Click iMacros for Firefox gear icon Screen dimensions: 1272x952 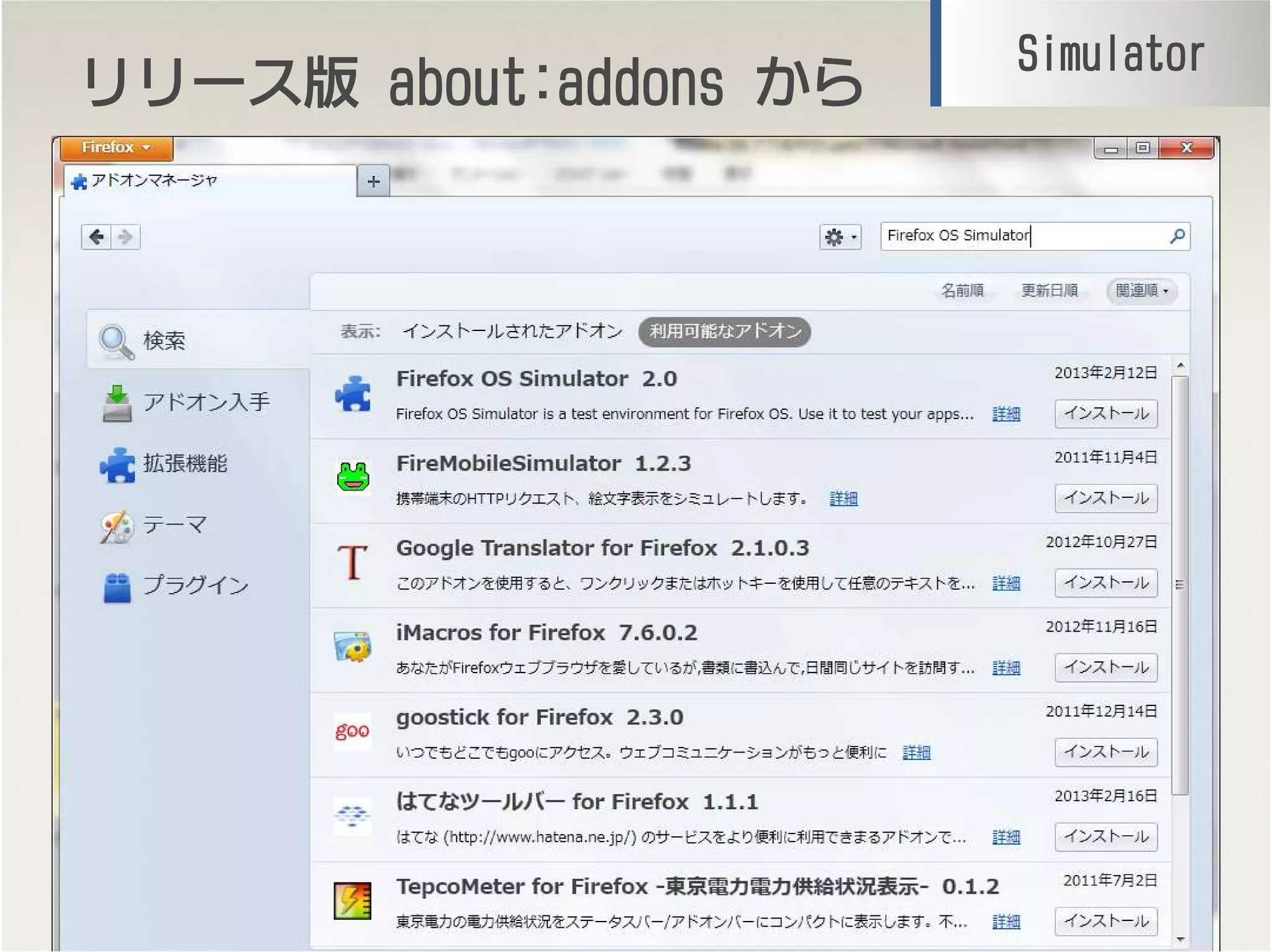click(353, 646)
